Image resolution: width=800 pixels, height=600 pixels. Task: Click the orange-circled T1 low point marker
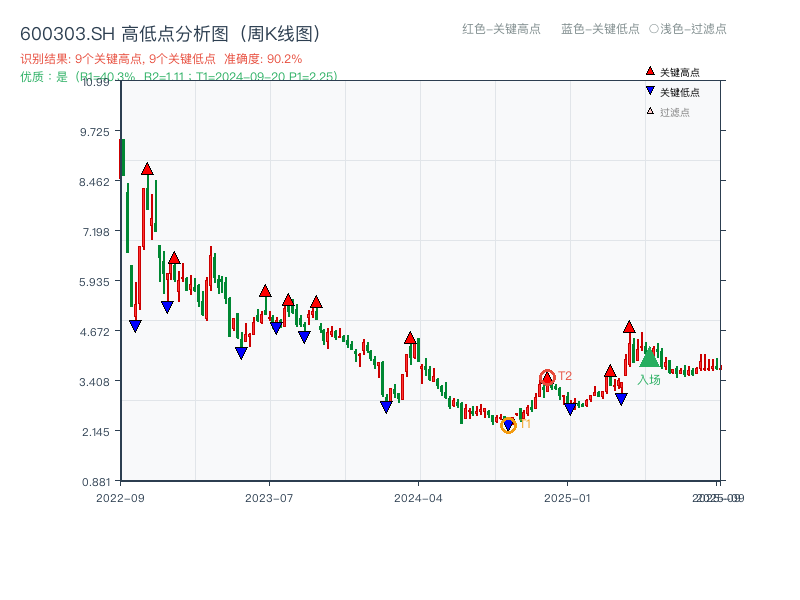tap(509, 425)
